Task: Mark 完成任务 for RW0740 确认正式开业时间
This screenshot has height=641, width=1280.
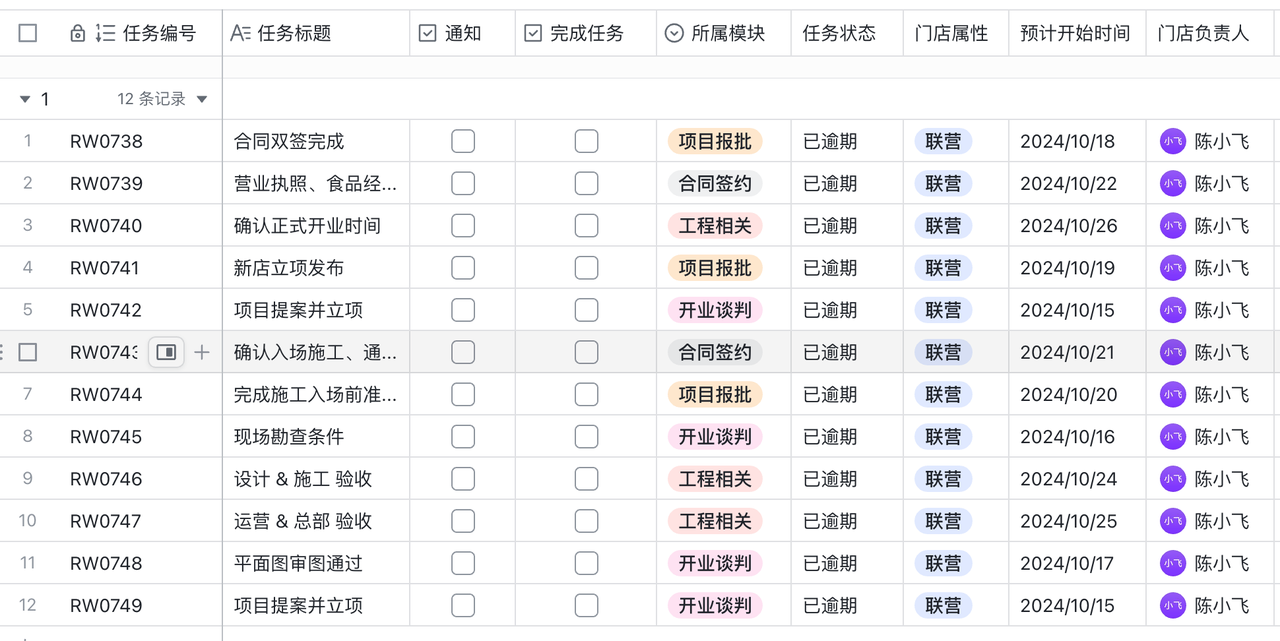Action: pyautogui.click(x=586, y=226)
